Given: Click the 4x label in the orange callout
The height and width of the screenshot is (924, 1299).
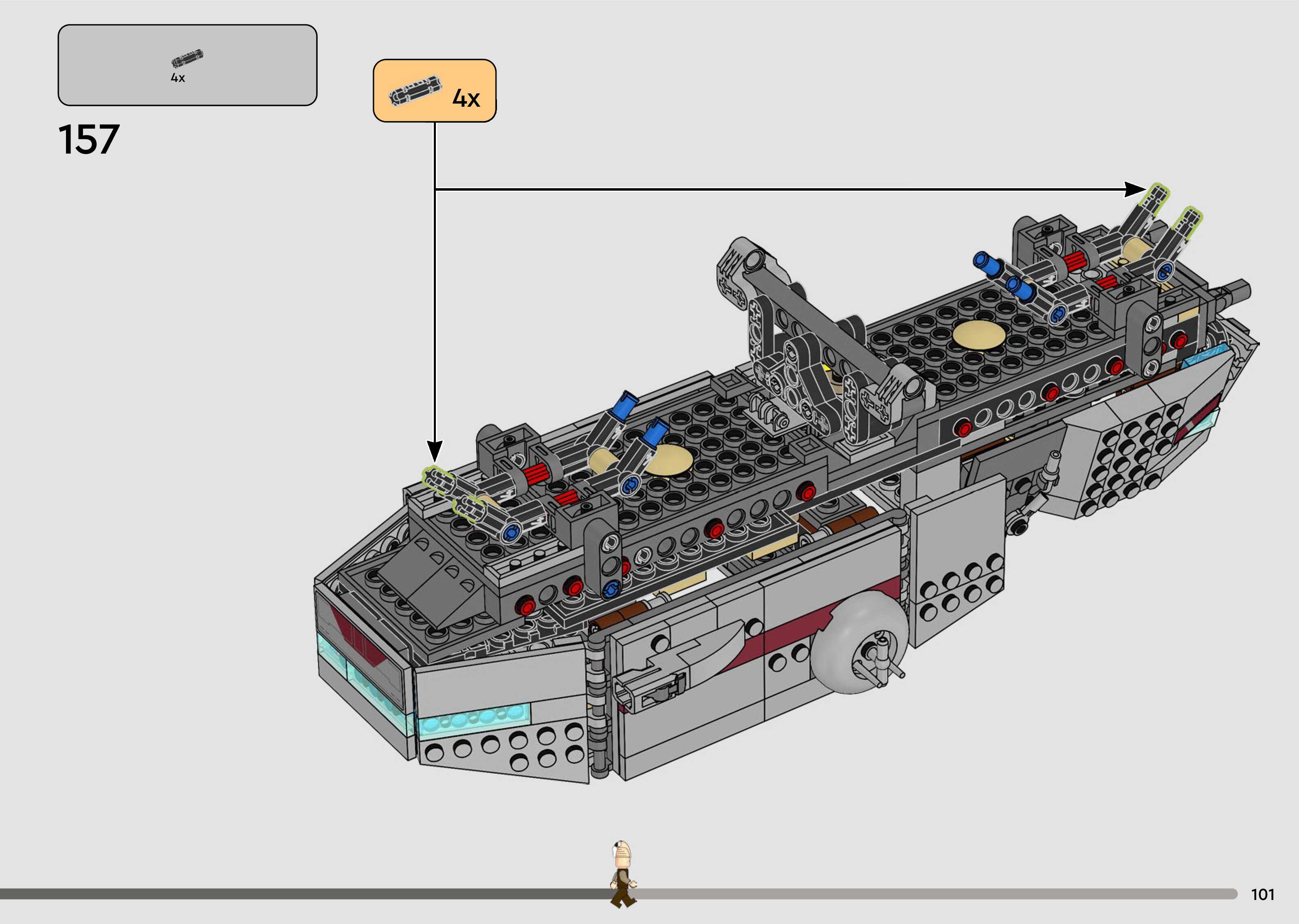Looking at the screenshot, I should pos(466,99).
